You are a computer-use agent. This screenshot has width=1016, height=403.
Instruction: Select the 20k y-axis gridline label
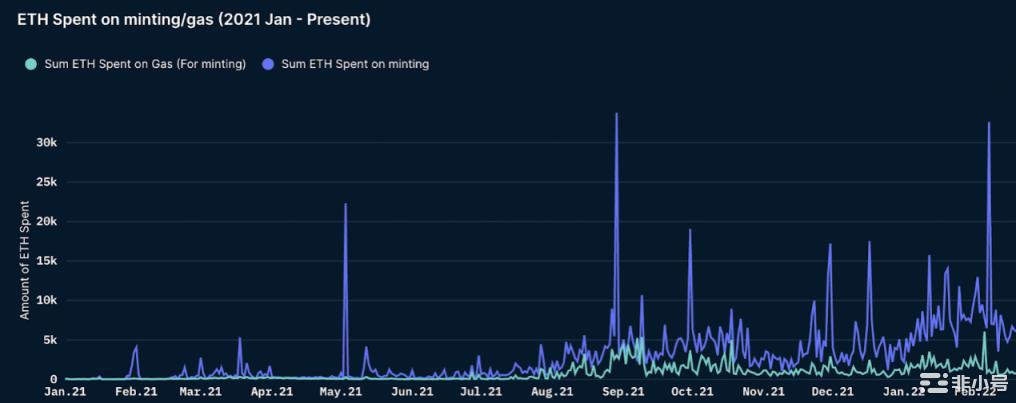click(x=48, y=222)
